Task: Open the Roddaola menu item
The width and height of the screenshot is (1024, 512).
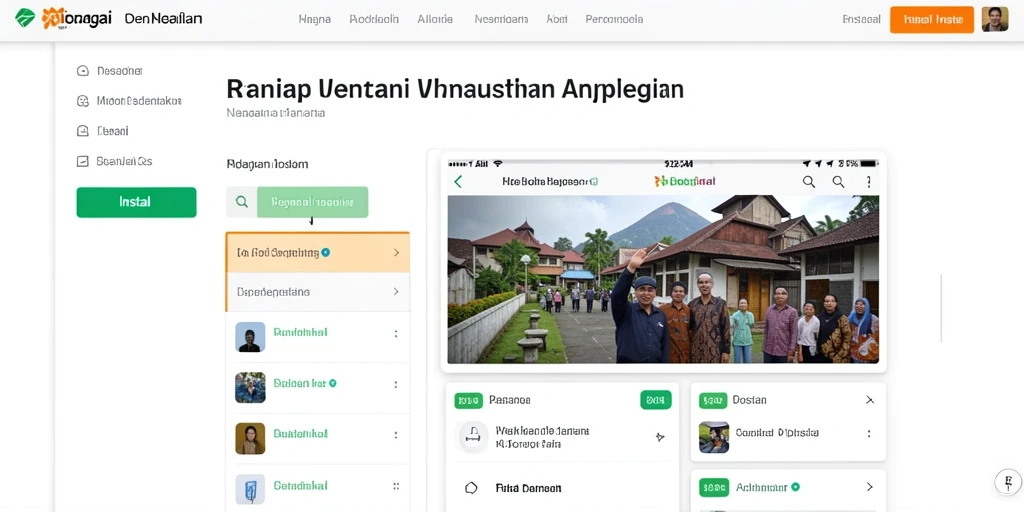Action: (374, 20)
